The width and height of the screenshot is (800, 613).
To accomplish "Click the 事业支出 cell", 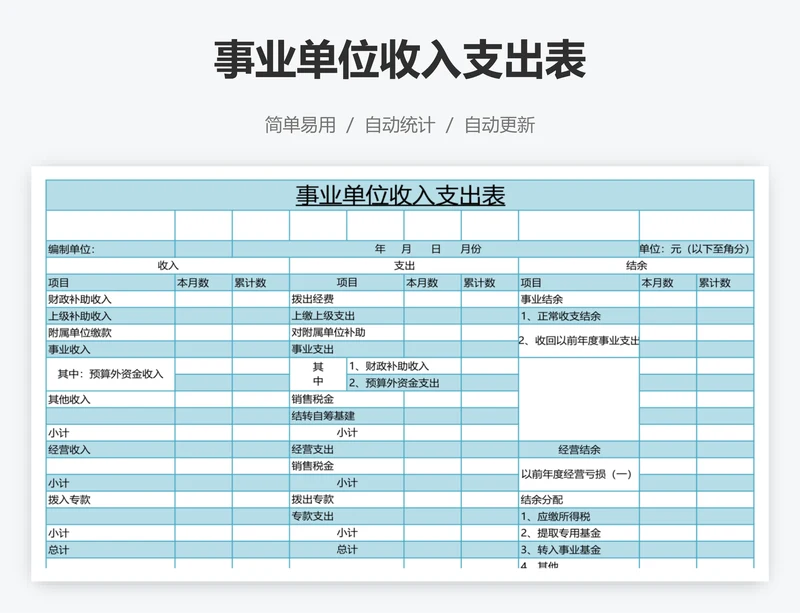I will 347,350.
